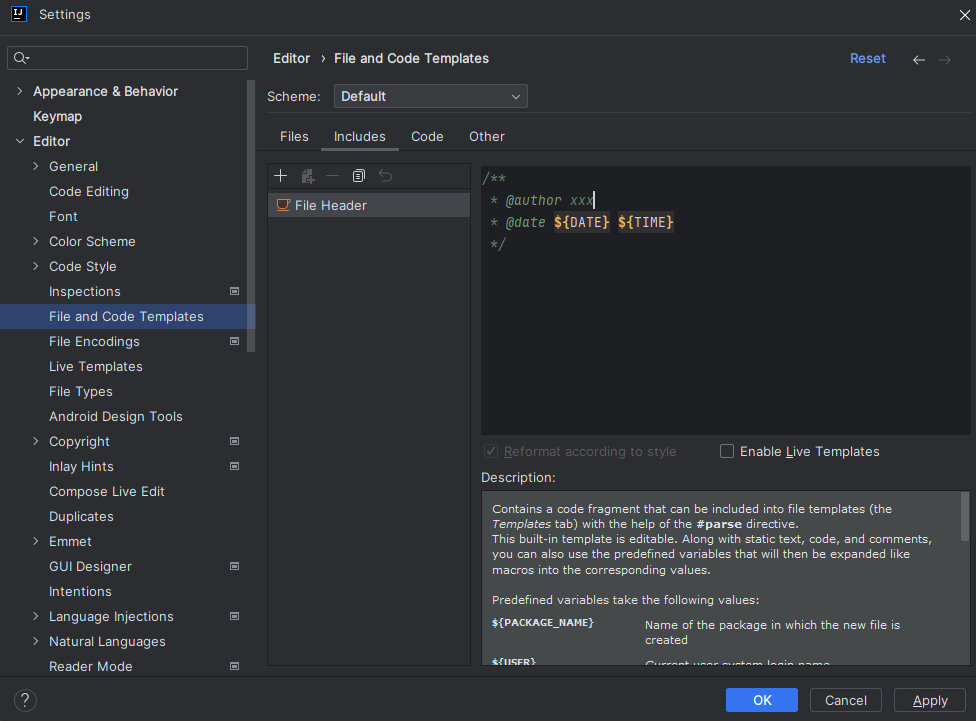Click project-level marker icon beside Reader Mode
The height and width of the screenshot is (721, 976).
coord(235,666)
